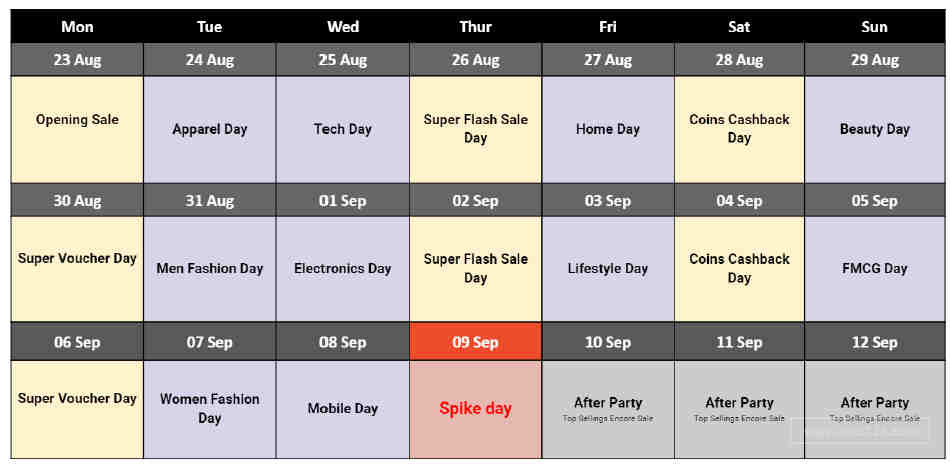Click the Apparel Day cell
The width and height of the screenshot is (950, 464).
tap(210, 129)
